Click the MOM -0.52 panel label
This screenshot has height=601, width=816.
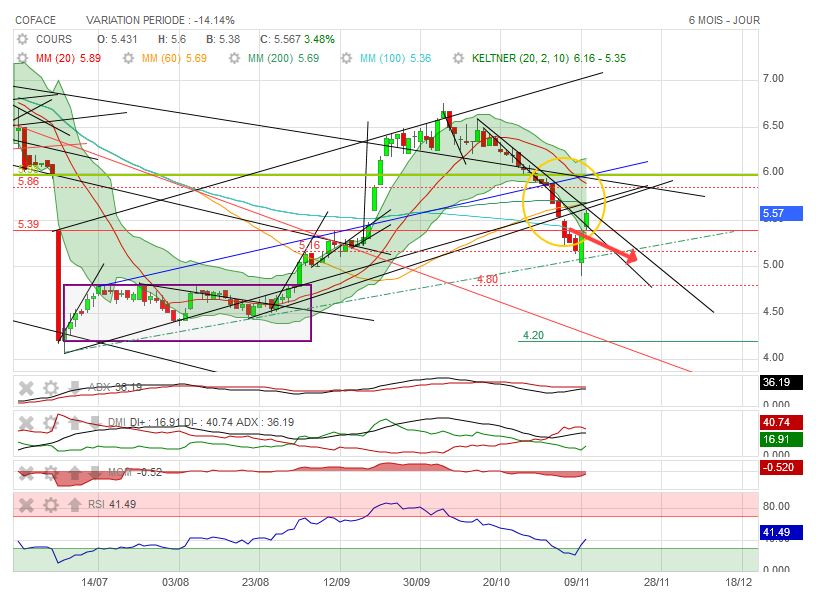[135, 472]
